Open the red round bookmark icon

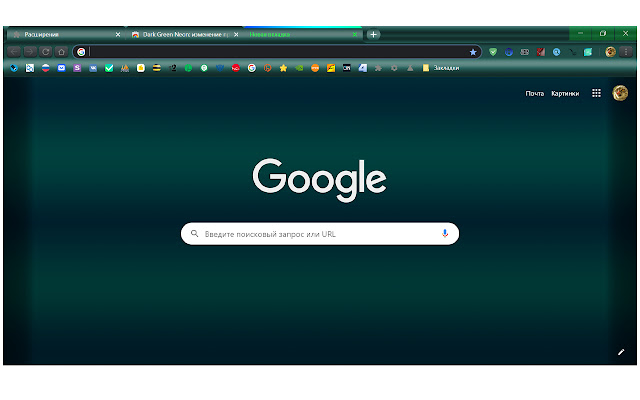tap(236, 68)
